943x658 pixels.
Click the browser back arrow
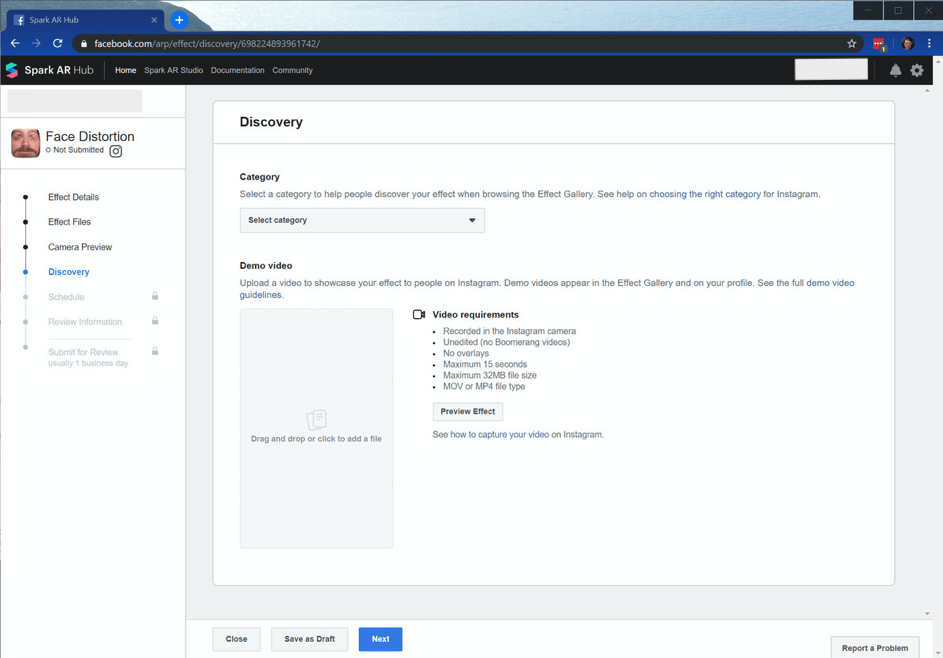pyautogui.click(x=15, y=43)
